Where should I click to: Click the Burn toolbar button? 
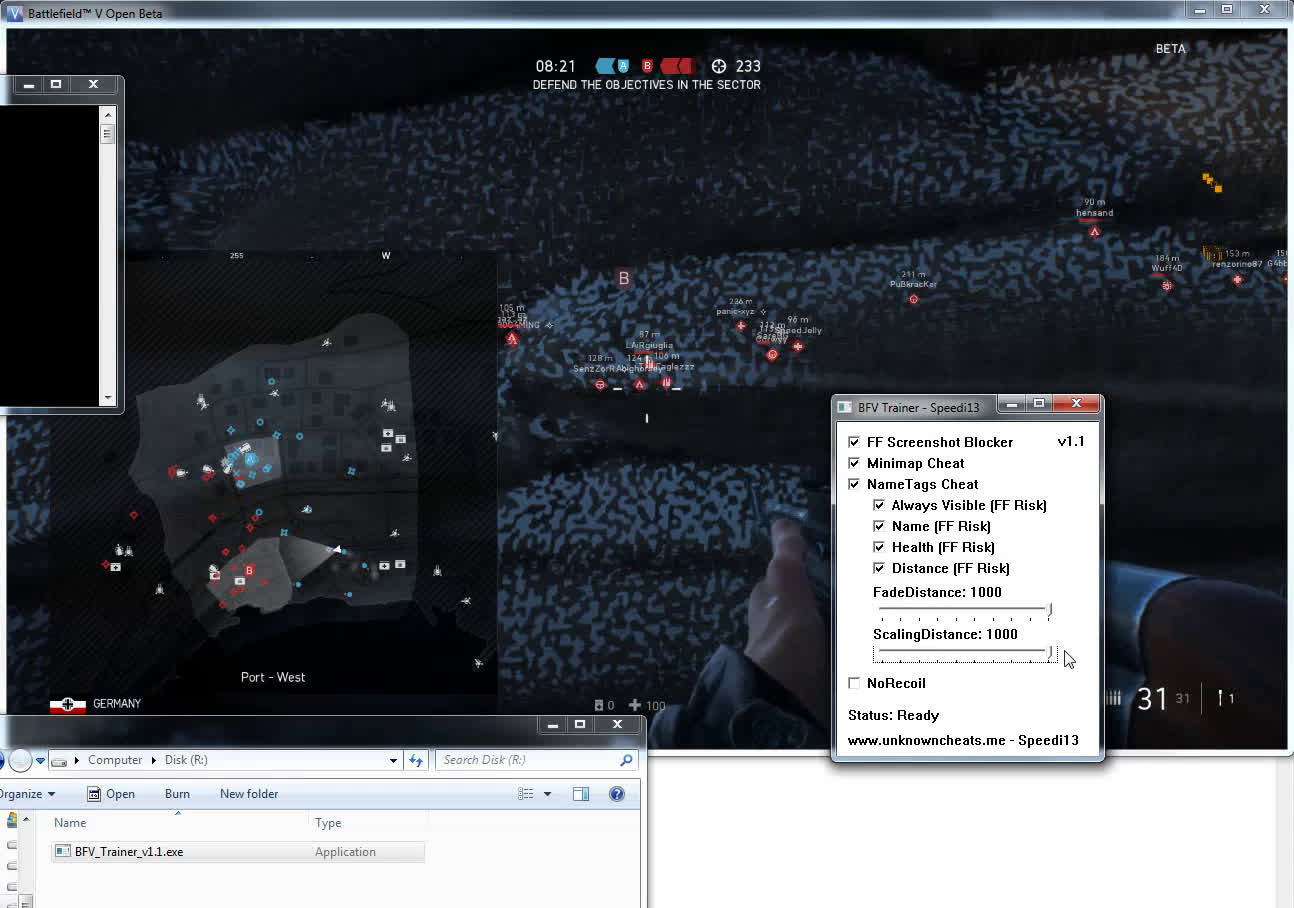pyautogui.click(x=177, y=794)
